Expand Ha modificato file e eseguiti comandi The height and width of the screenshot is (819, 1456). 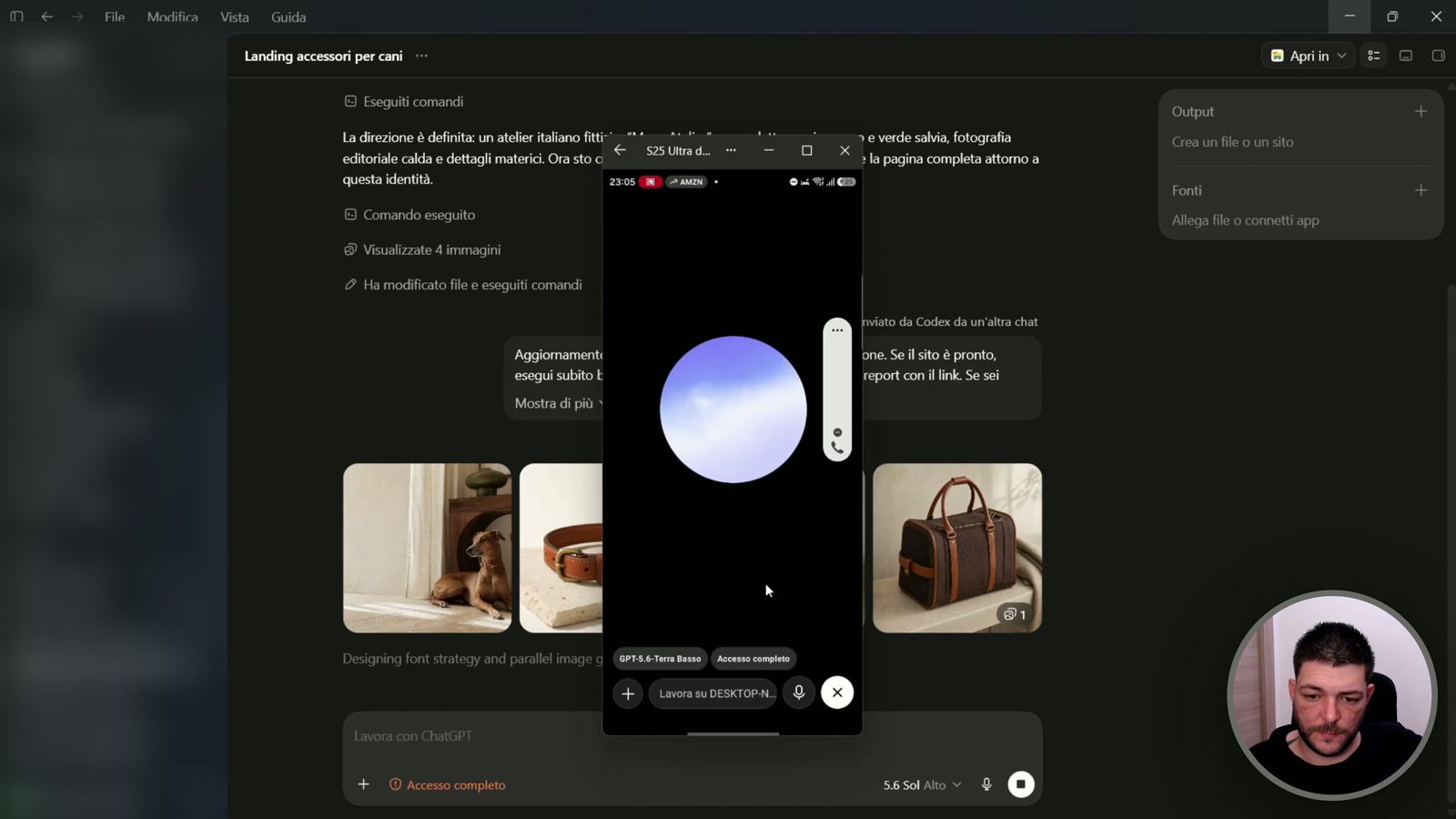click(462, 285)
